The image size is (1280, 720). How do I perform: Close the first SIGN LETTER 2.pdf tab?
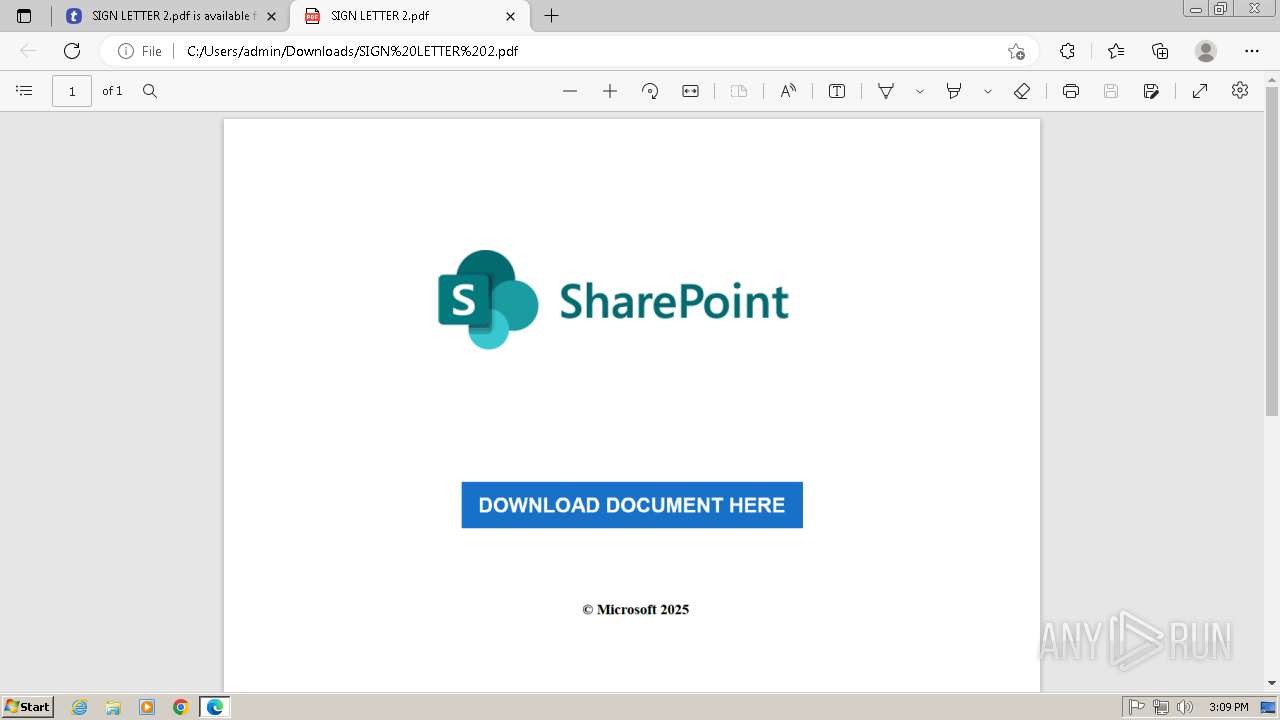pyautogui.click(x=271, y=16)
